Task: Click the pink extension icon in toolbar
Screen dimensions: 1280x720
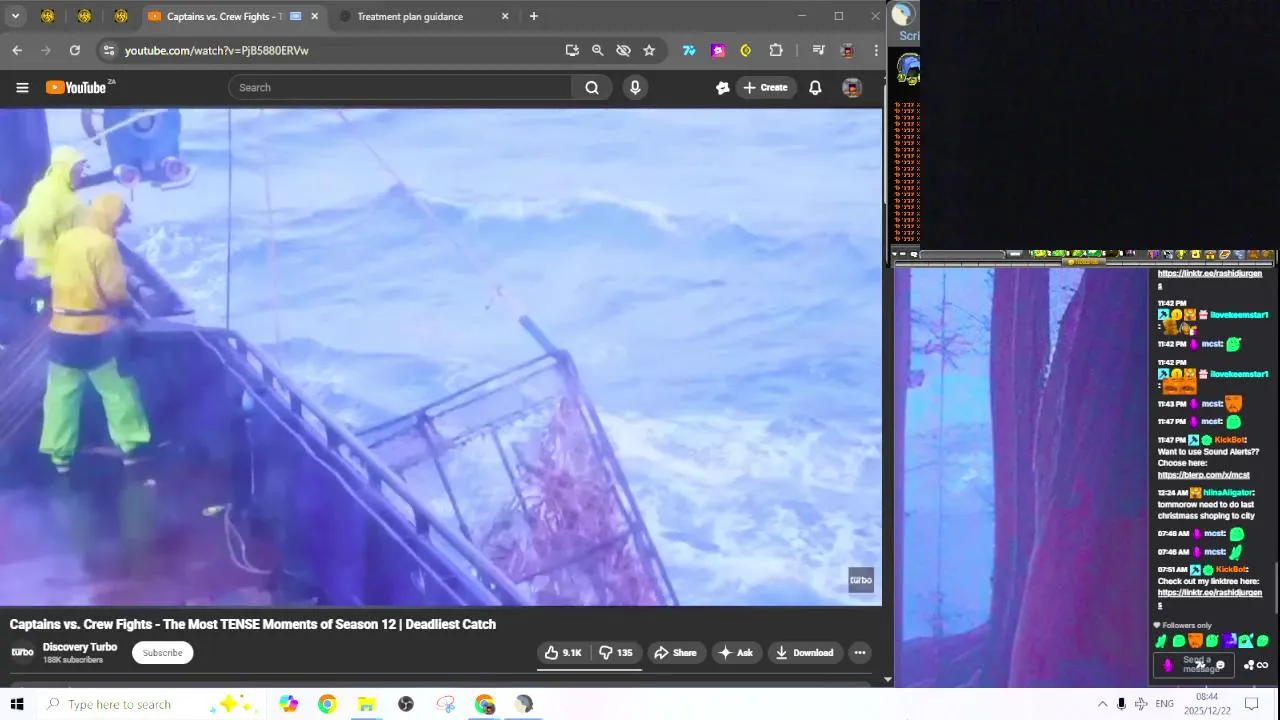Action: (718, 50)
